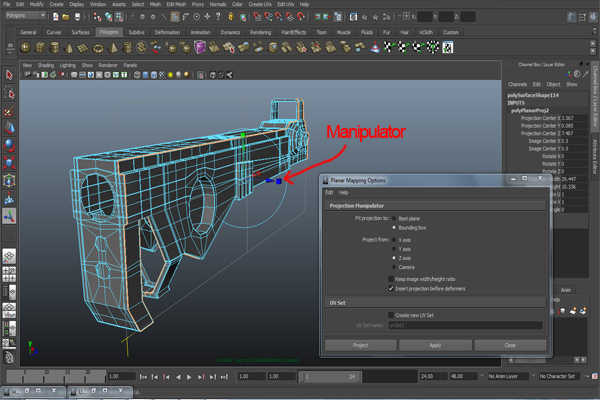Image resolution: width=600 pixels, height=400 pixels.
Task: Open the viewport Shading menu
Action: click(46, 65)
